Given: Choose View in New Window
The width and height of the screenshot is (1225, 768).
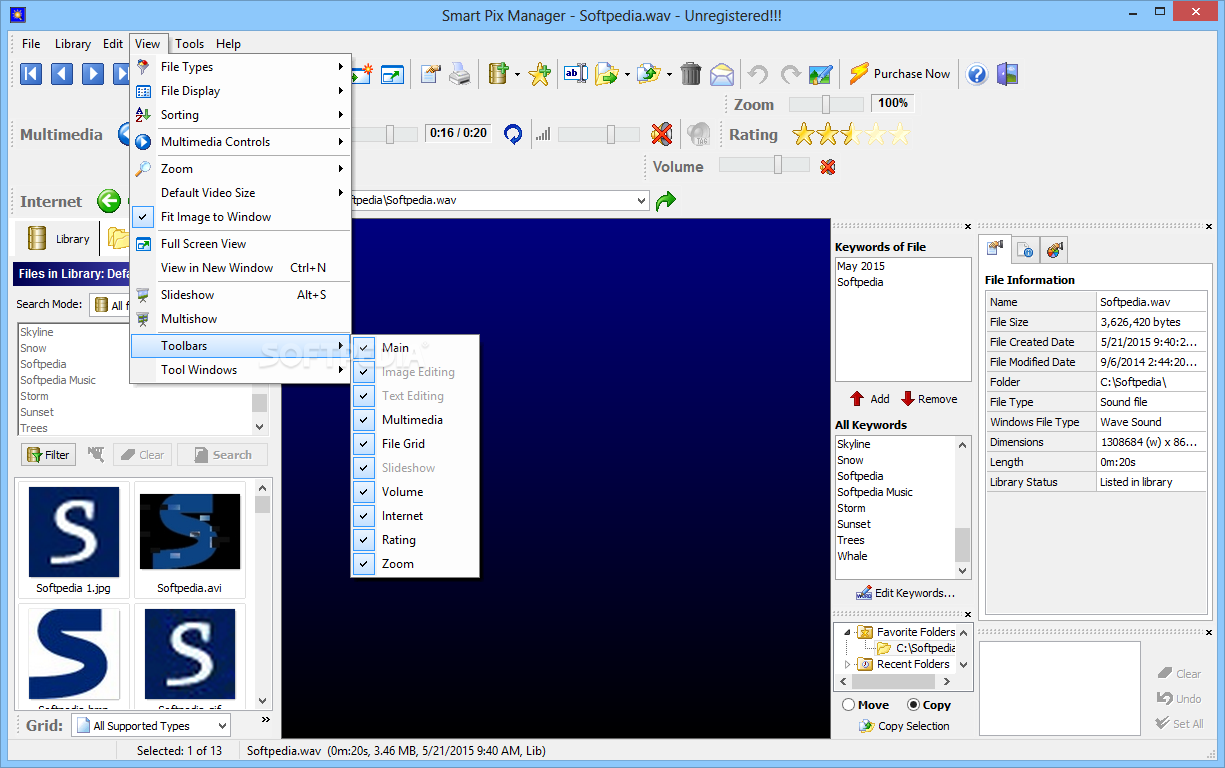Looking at the screenshot, I should [240, 268].
